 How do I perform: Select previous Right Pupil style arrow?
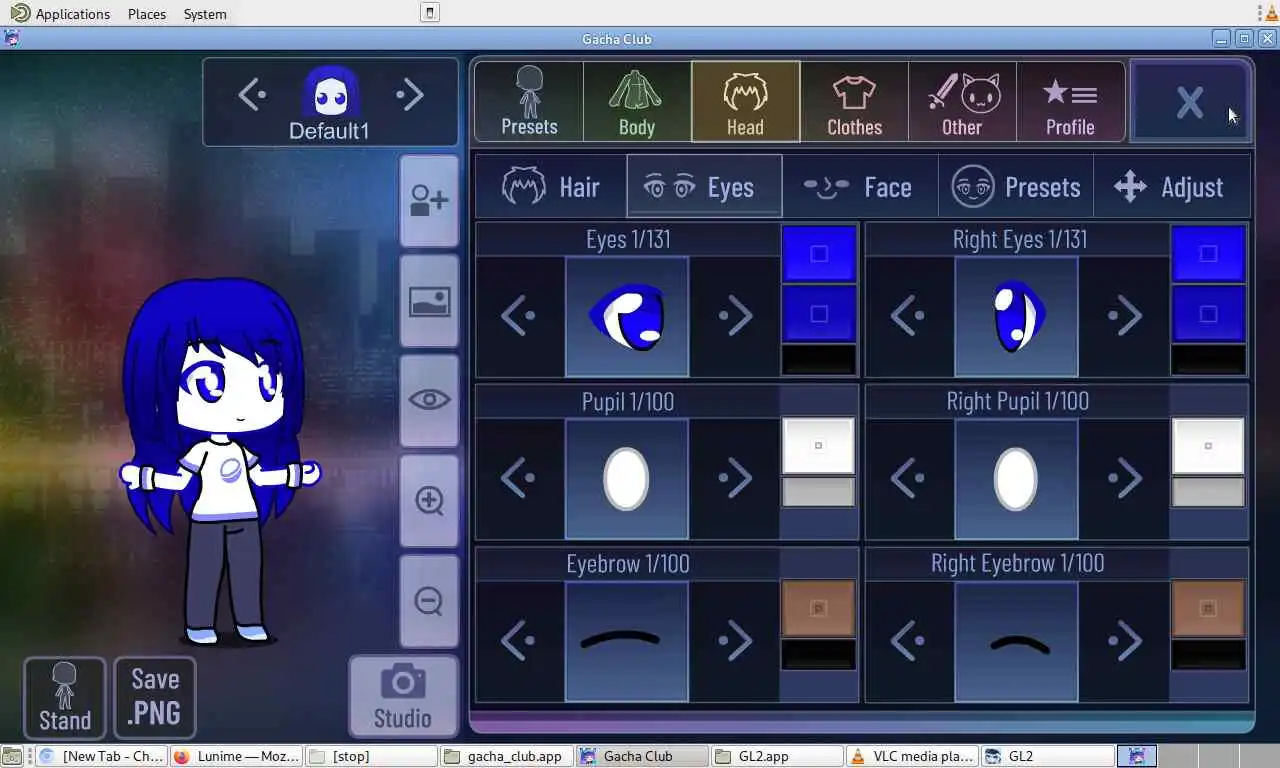tap(908, 478)
